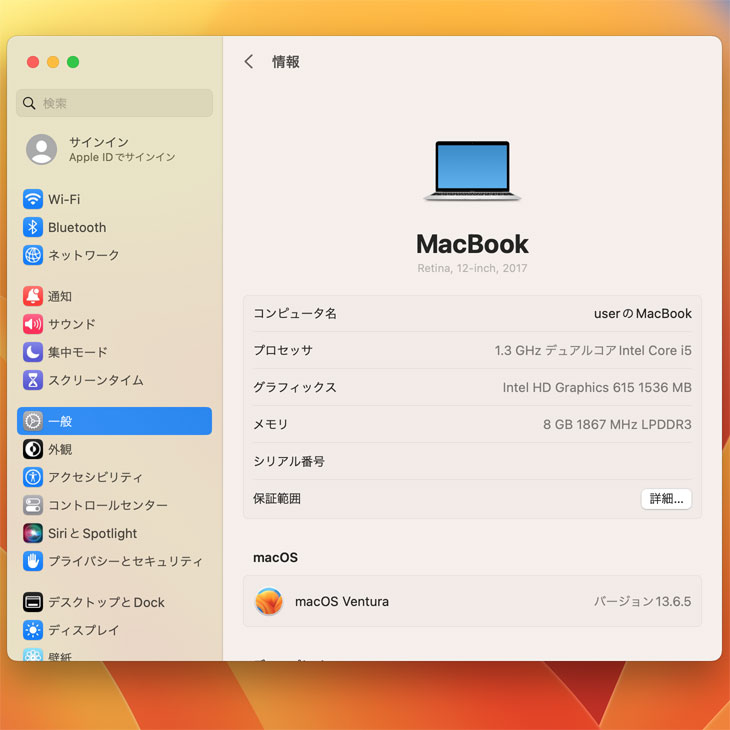Select the スクリーンタイム hourglass icon
Viewport: 730px width, 730px height.
[33, 380]
